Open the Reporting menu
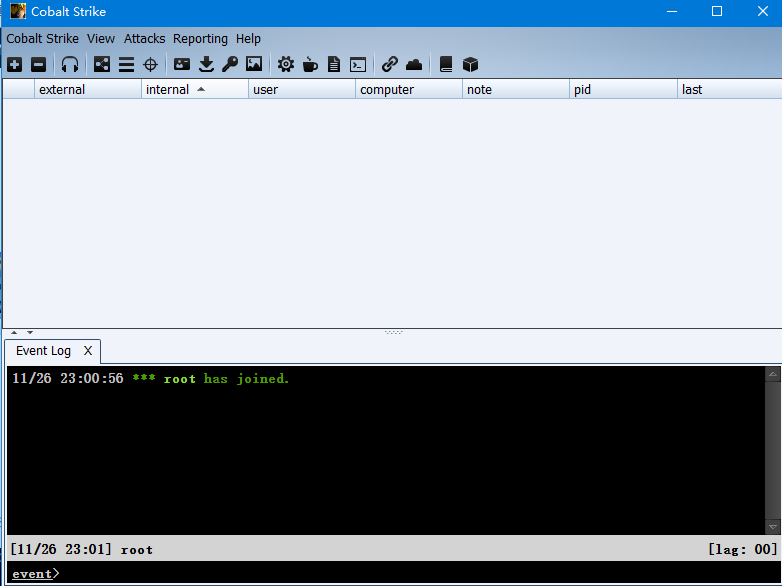The image size is (782, 586). pyautogui.click(x=200, y=38)
